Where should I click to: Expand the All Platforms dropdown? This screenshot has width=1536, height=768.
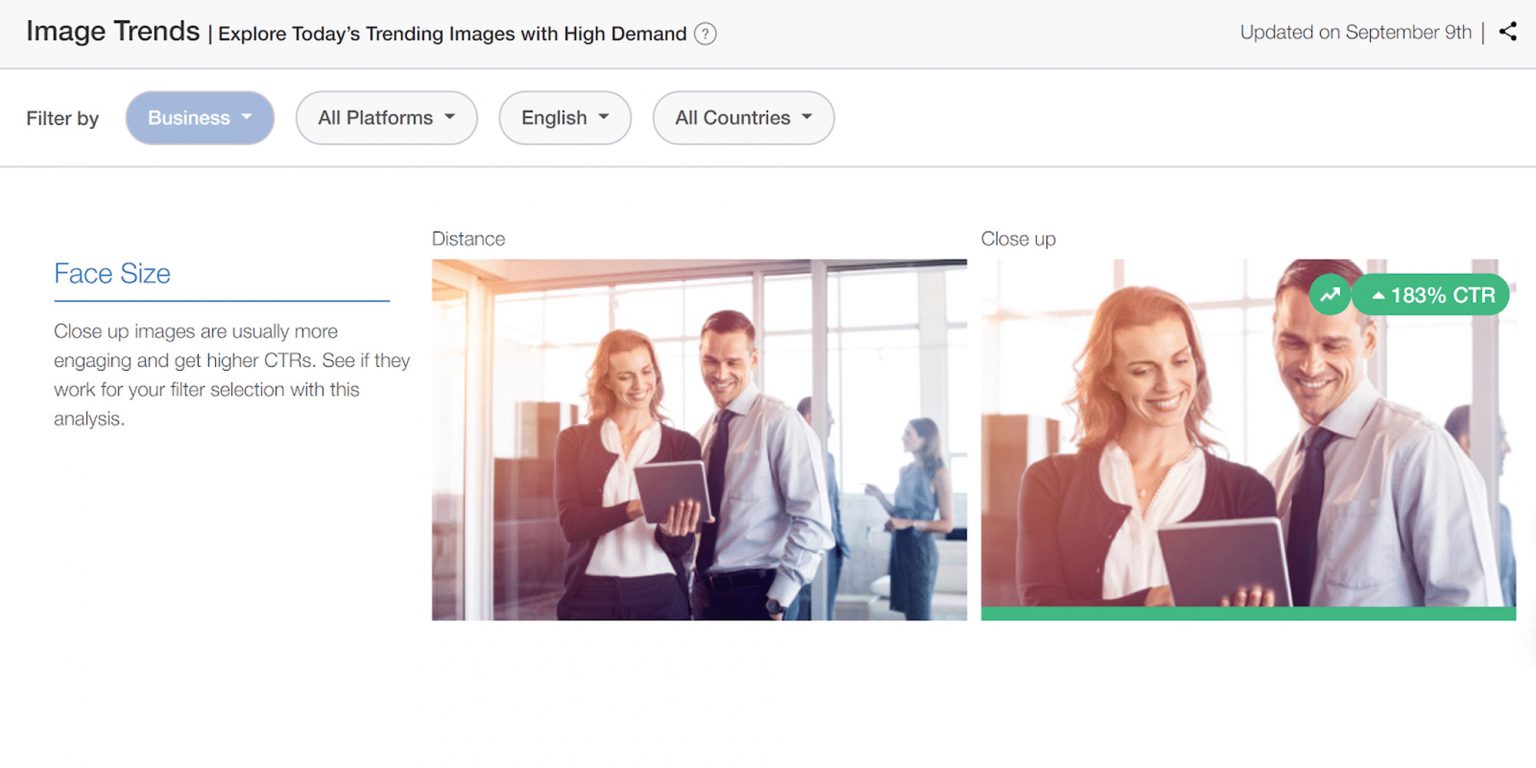[386, 118]
